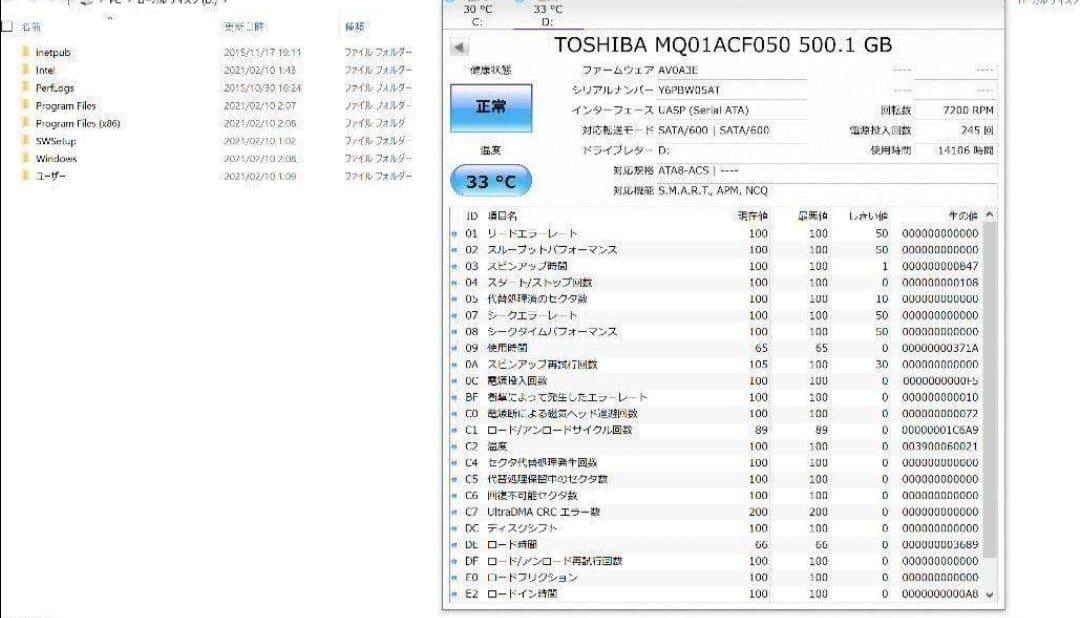Image resolution: width=1080 pixels, height=618 pixels.
Task: Click the SMART list scrollbar
Action: [x=987, y=400]
